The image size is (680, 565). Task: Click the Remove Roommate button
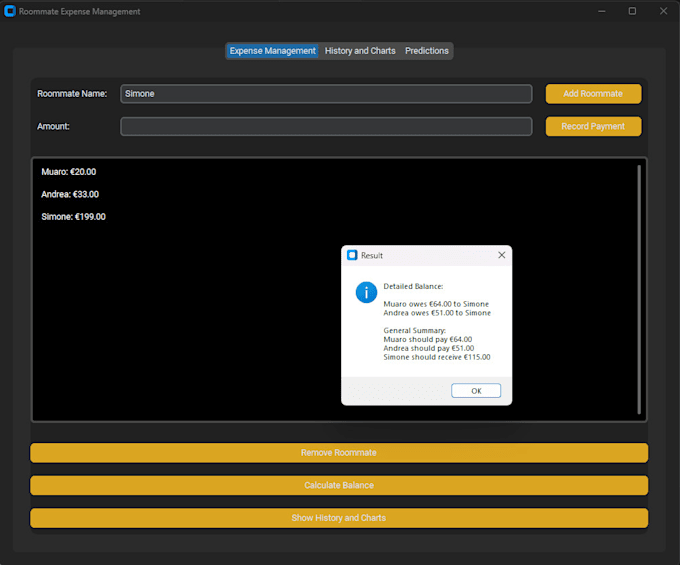pos(339,453)
